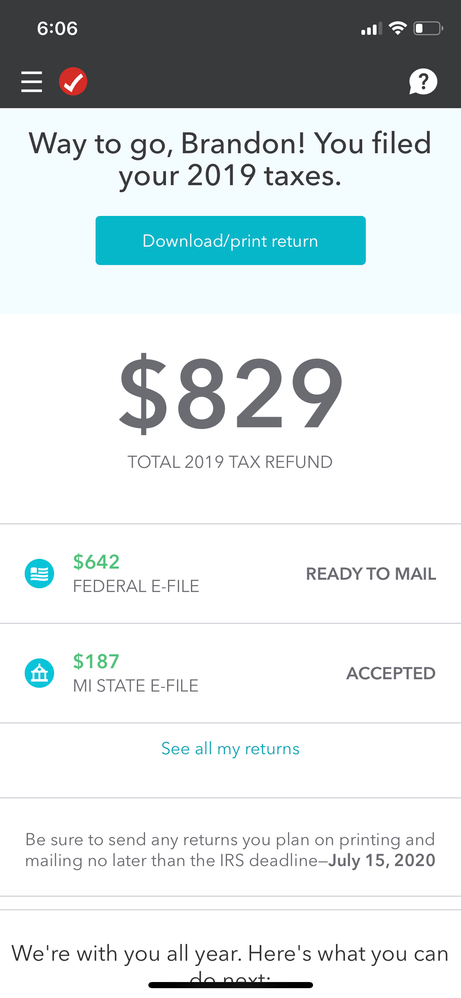The height and width of the screenshot is (998, 461).
Task: Tap the red TurboTax checkmark logo
Action: (x=73, y=82)
